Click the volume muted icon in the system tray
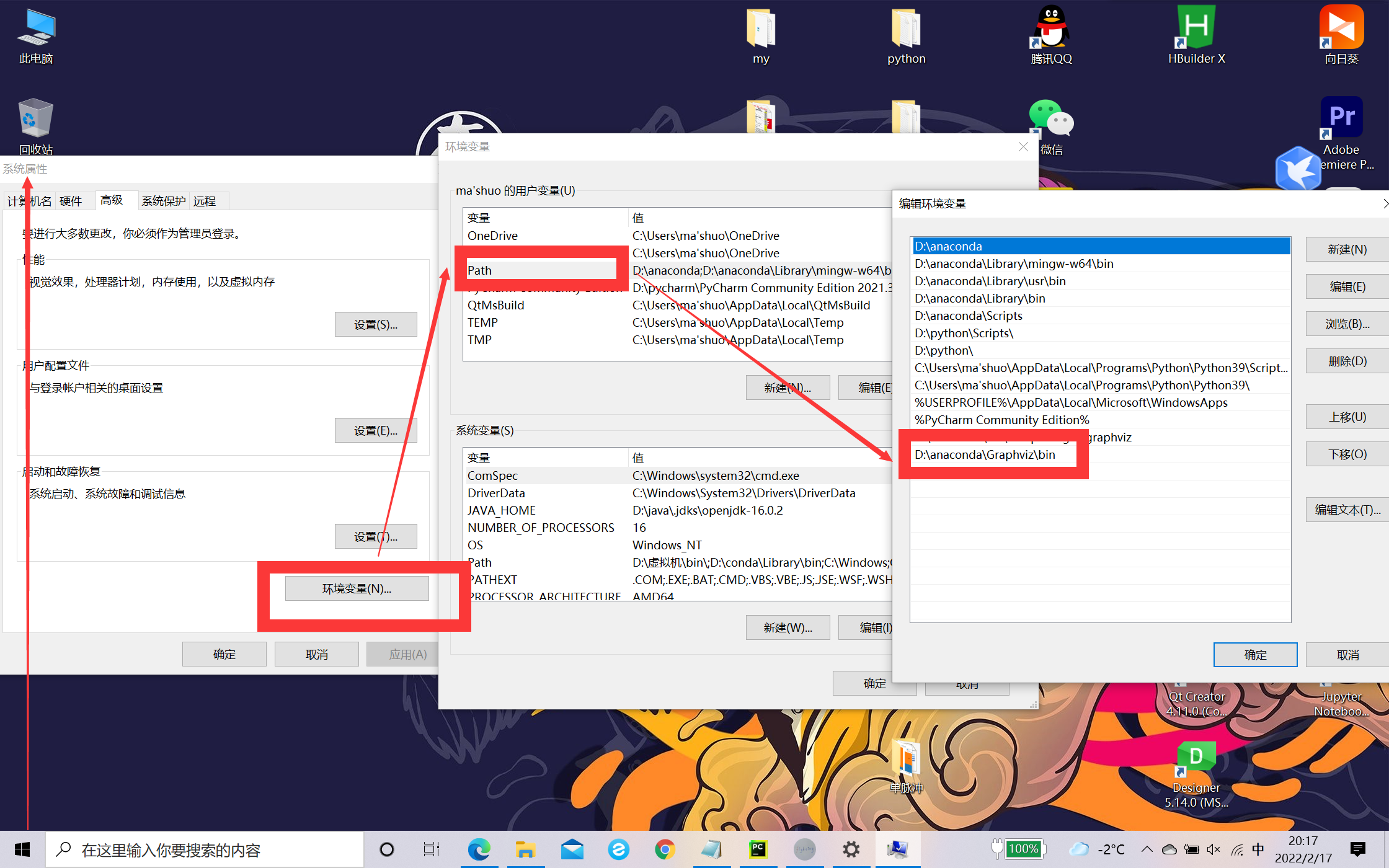This screenshot has width=1389, height=868. pyautogui.click(x=1214, y=849)
